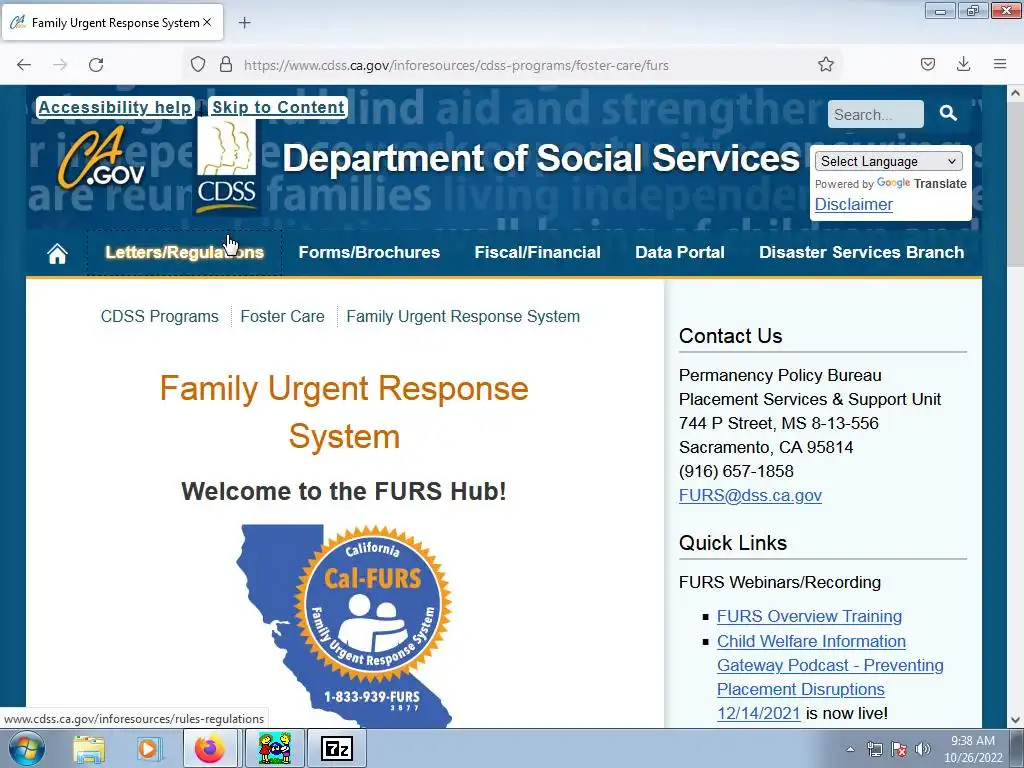
Task: Click the Firefox taskbar icon
Action: [210, 749]
